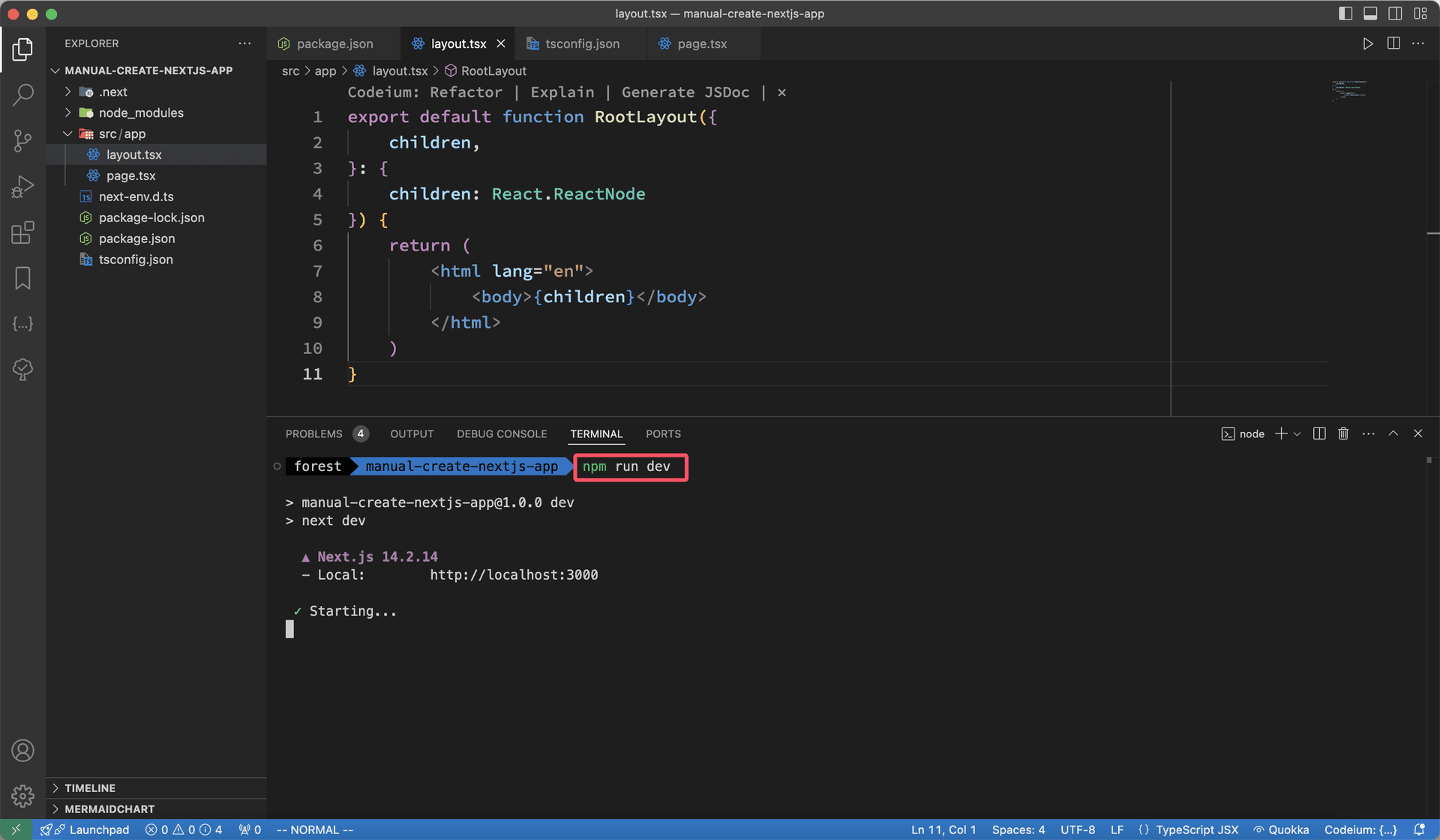The width and height of the screenshot is (1440, 840).
Task: Maximize the panel size with chevron up
Action: pos(1393,433)
